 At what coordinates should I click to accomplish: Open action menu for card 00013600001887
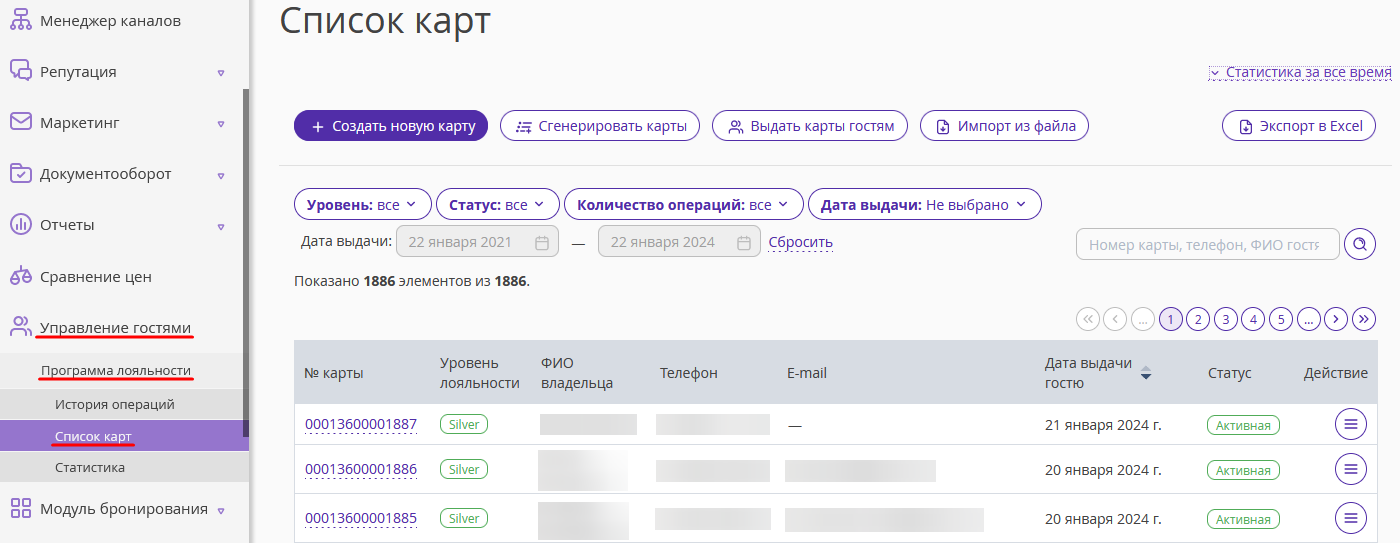coord(1351,425)
